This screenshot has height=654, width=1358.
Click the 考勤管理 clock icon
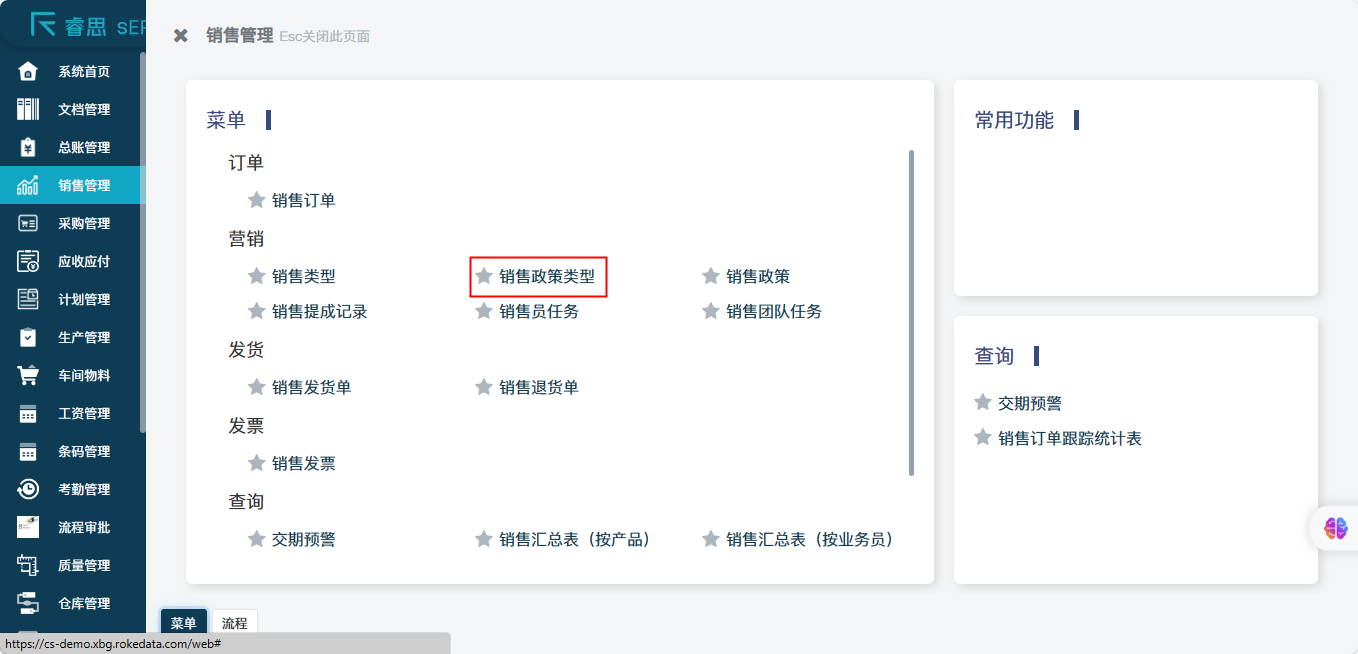28,489
